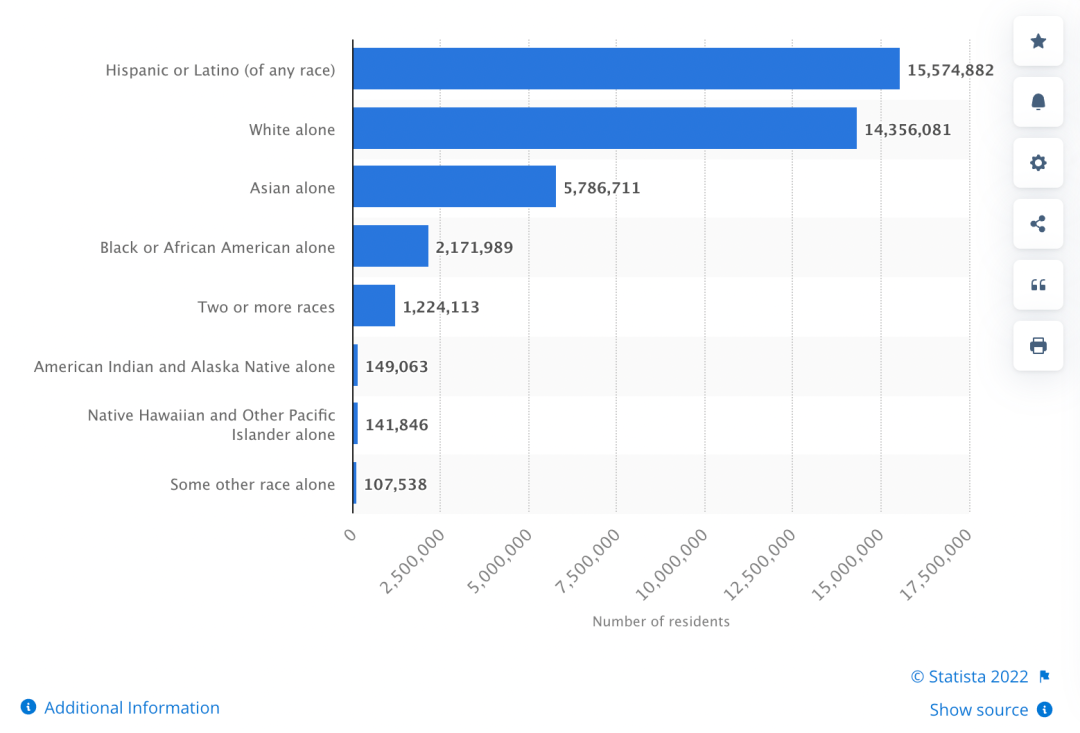Click the Asian alone bar
Screen dimensions: 1080x733
(454, 187)
